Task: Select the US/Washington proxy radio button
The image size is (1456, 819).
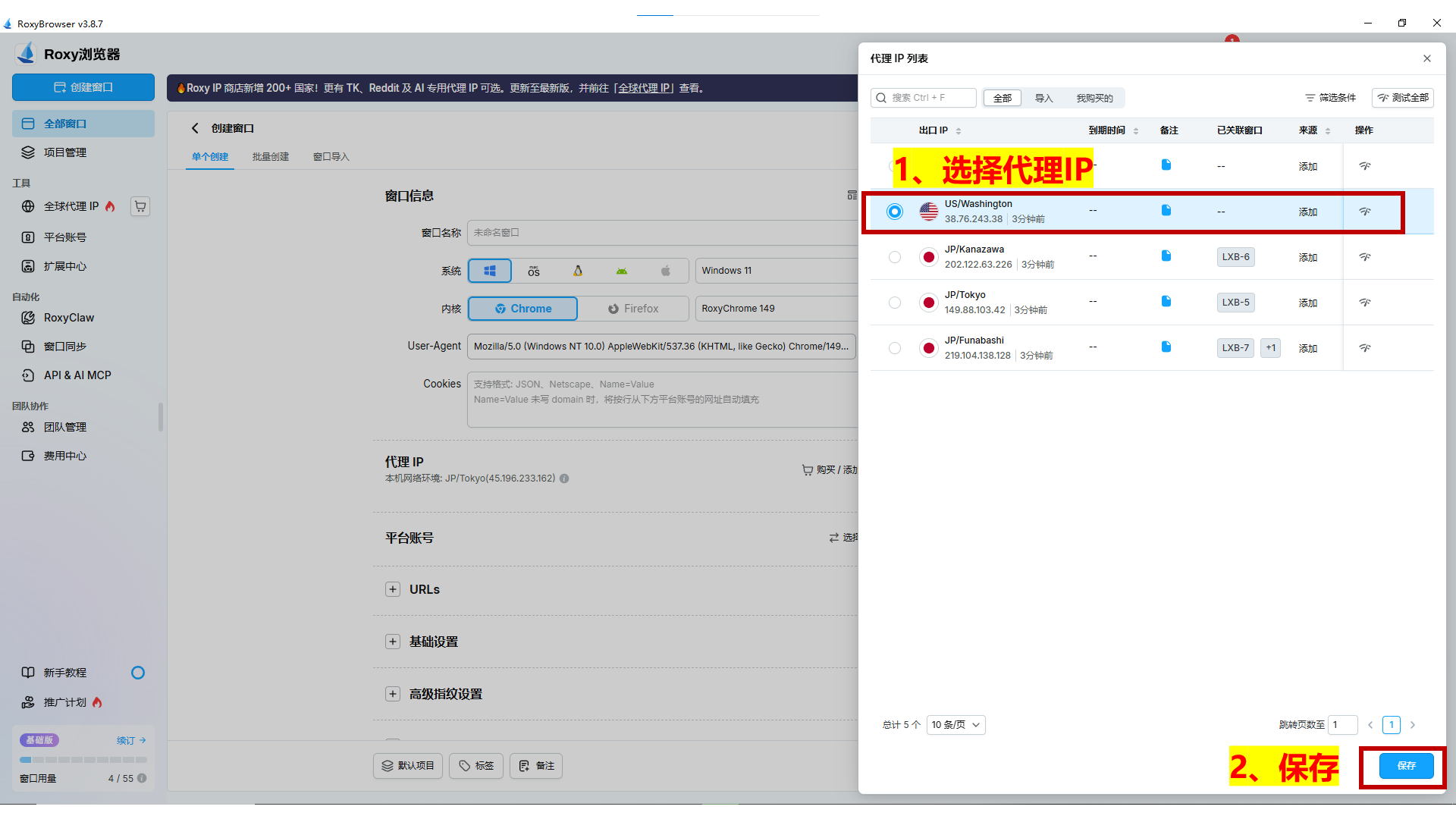Action: point(895,212)
